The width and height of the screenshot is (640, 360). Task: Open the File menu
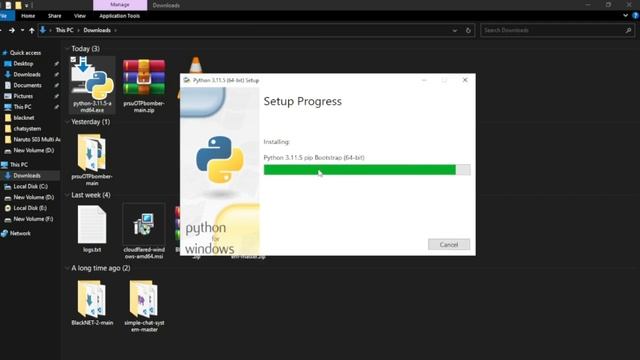[6, 16]
